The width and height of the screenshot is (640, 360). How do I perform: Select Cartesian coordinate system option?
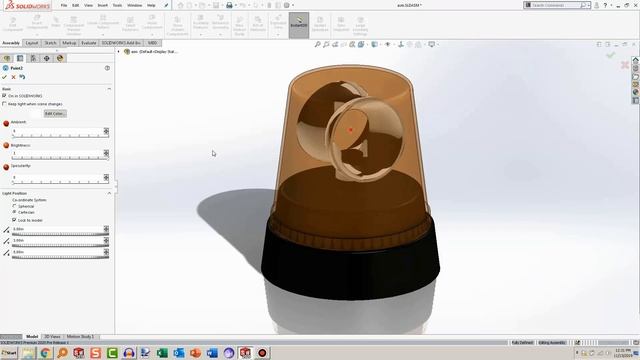(x=15, y=212)
